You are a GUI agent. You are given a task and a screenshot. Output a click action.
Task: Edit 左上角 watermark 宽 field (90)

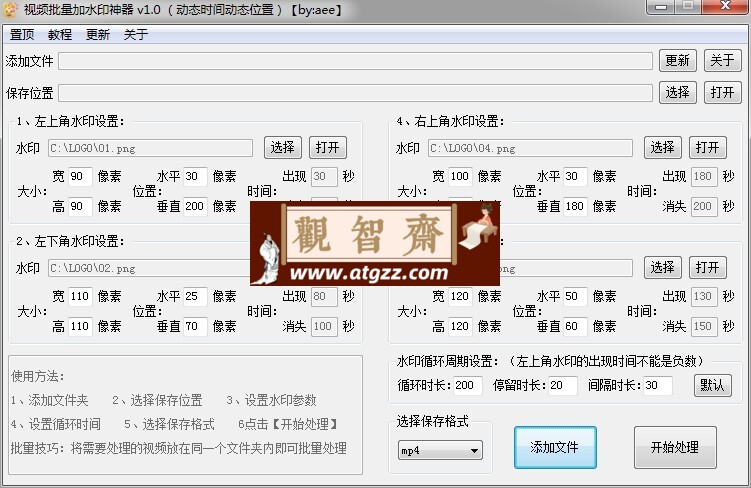80,176
